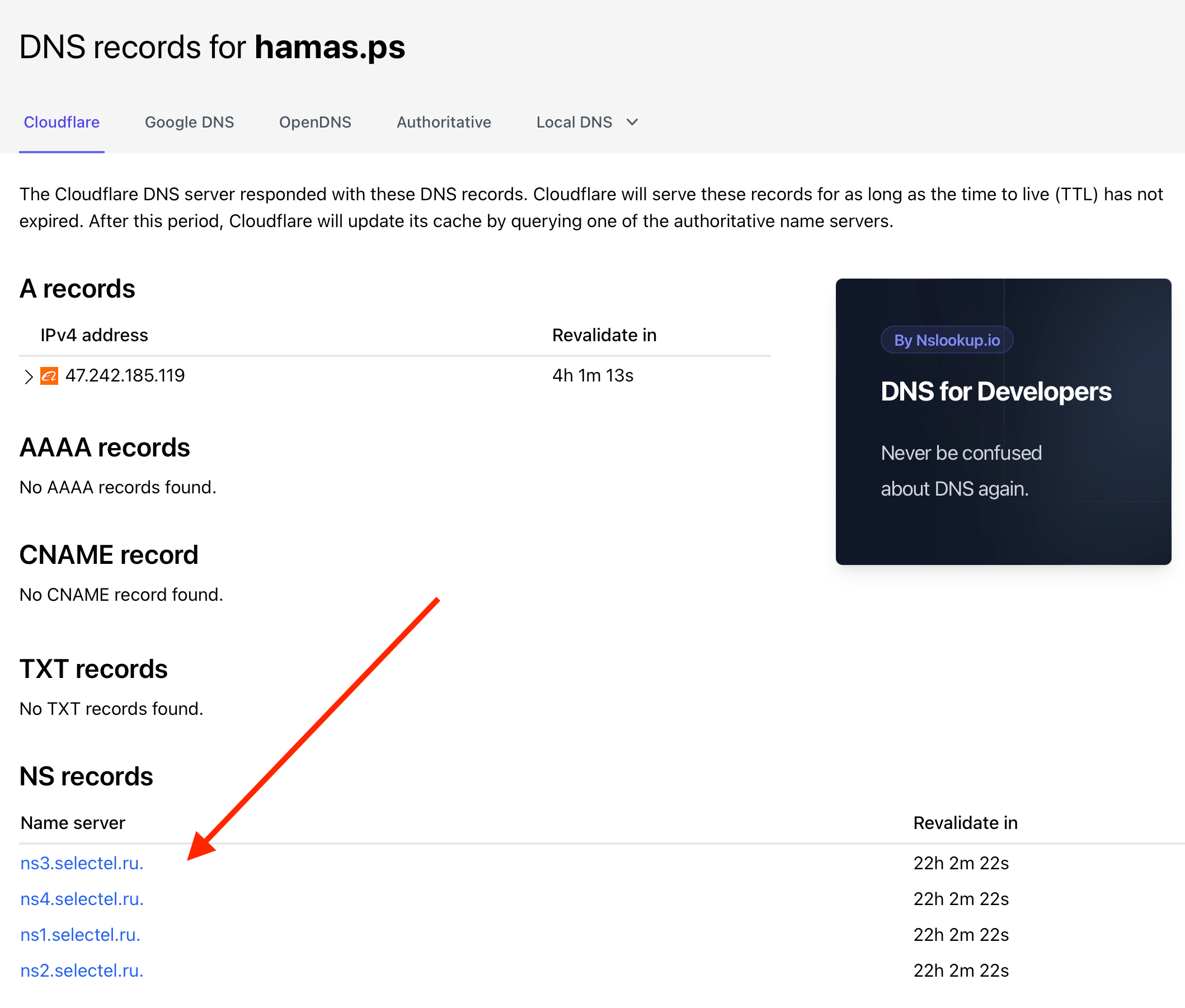Click the Revalidate in value for ns2.selectel.ru.
Screen dimensions: 1185x1008
[961, 971]
